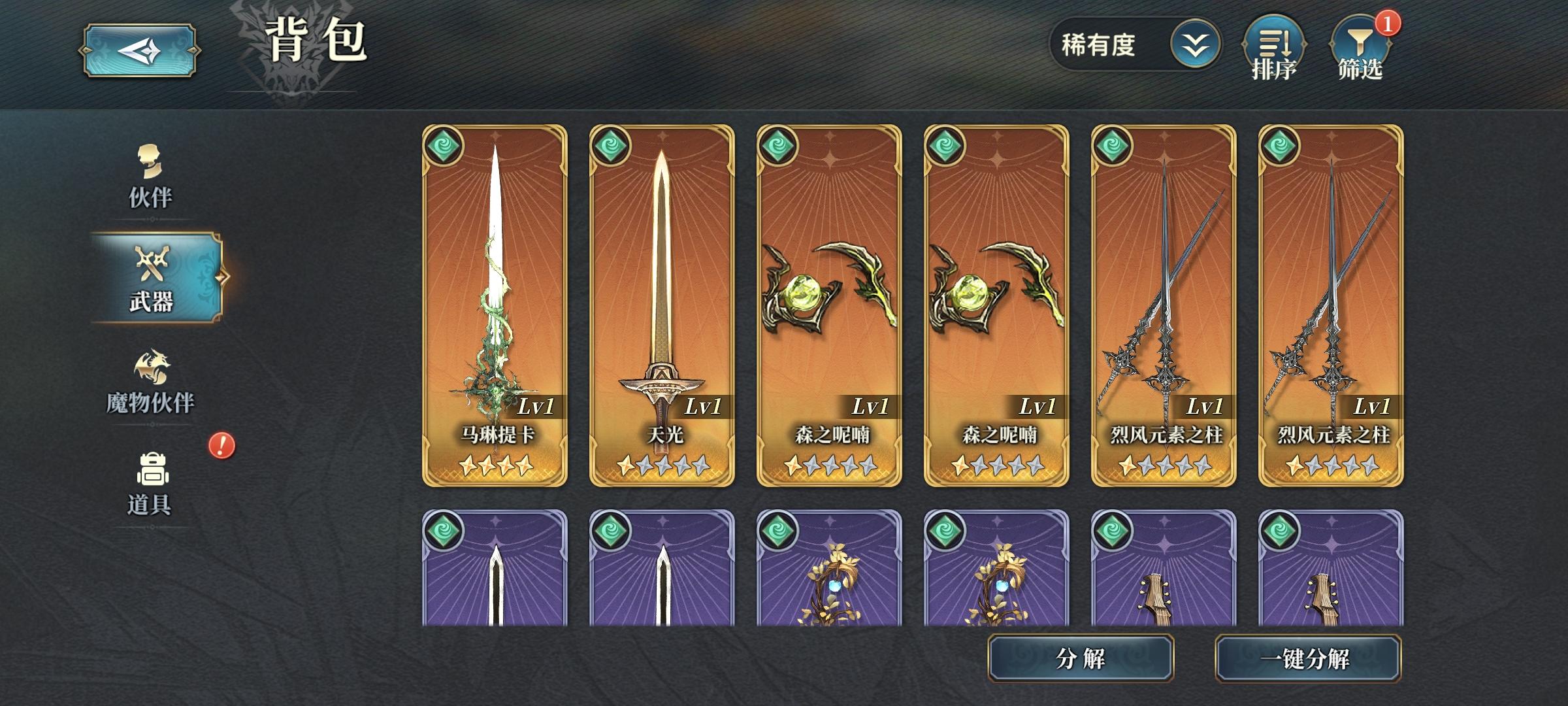Select the 马琳提卡 weapon card
The height and width of the screenshot is (706, 1568).
[495, 305]
